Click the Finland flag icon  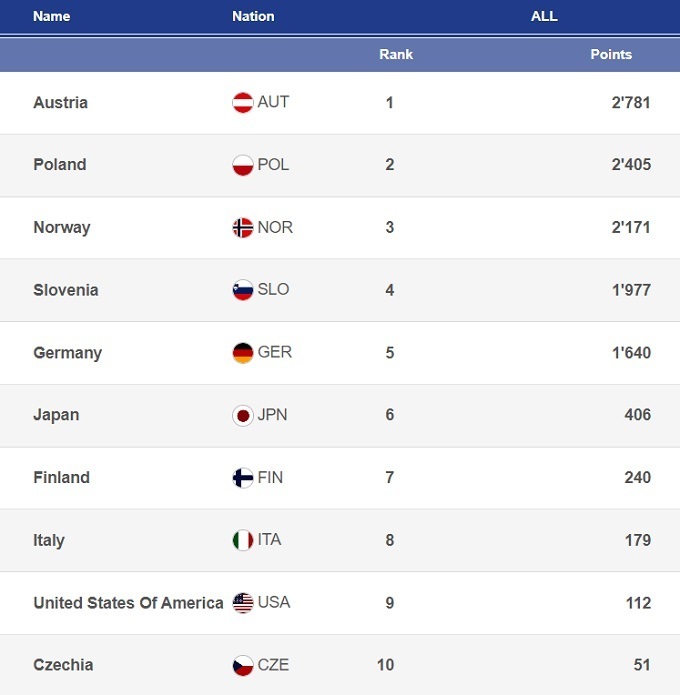pos(242,478)
